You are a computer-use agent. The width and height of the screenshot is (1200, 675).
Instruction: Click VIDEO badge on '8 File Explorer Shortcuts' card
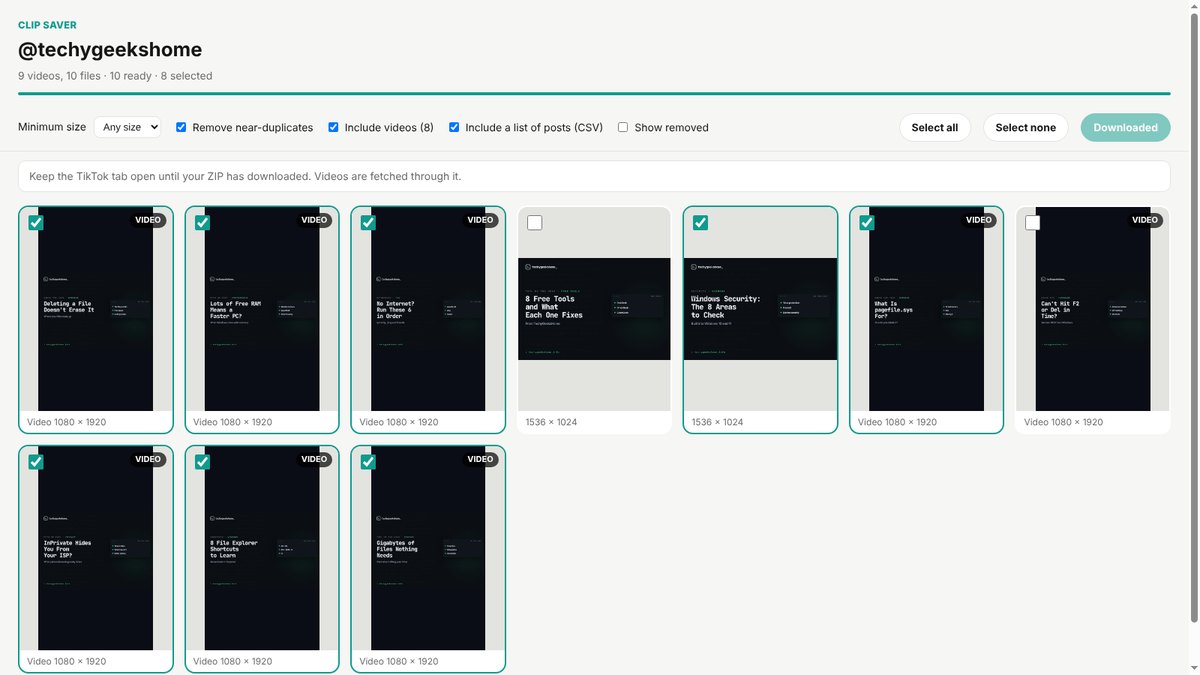314,459
